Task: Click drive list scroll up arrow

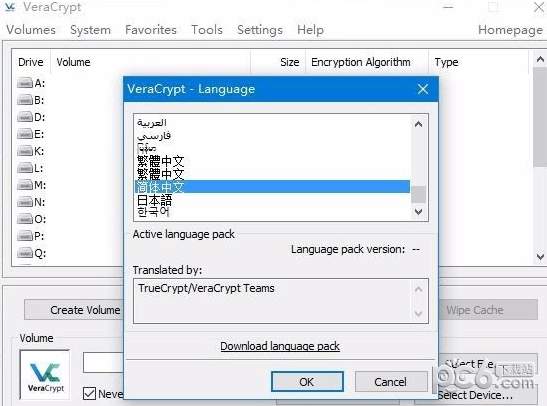Action: coord(540,60)
